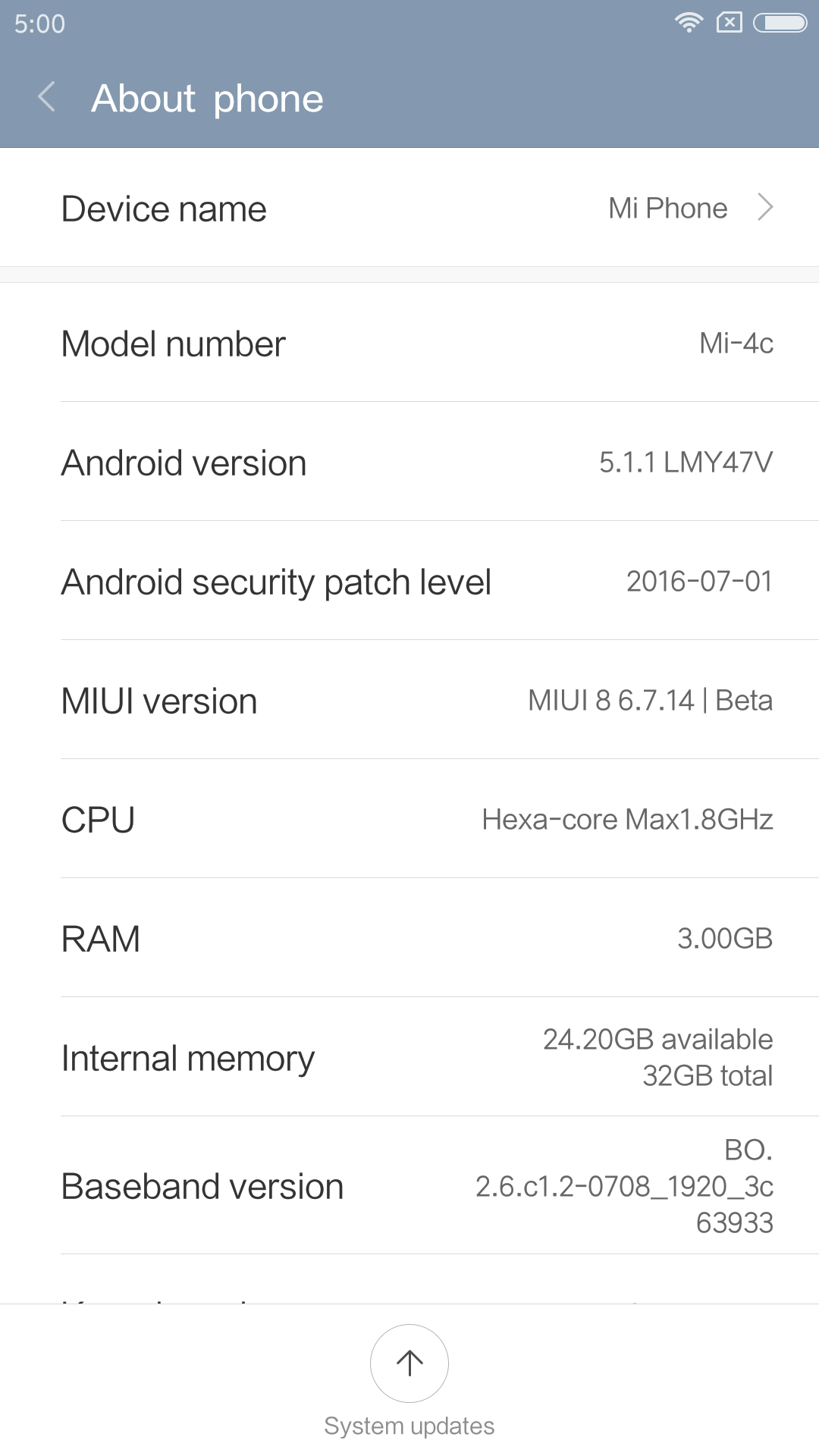Tap the MIUI 8 6.7.14 Beta value

coord(650,701)
